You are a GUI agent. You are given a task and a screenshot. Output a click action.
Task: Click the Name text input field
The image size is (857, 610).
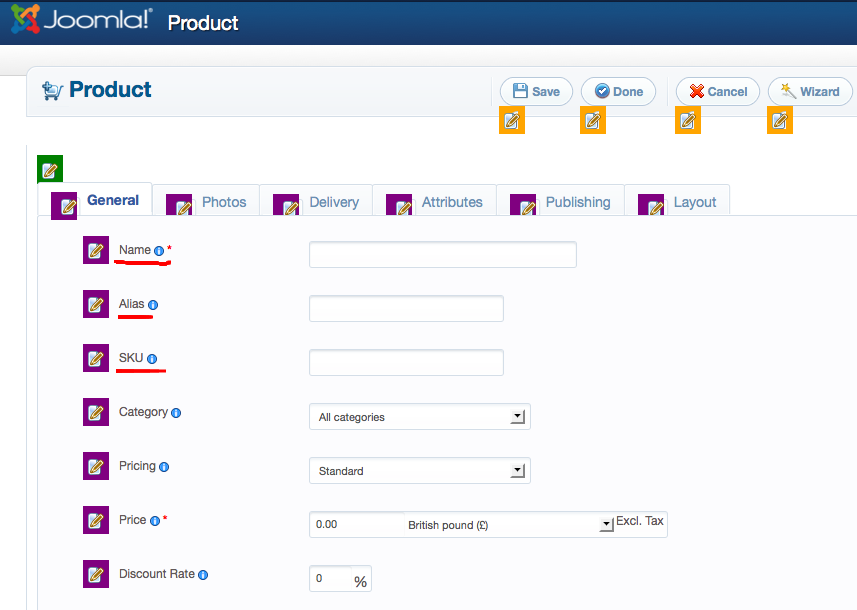(x=442, y=255)
